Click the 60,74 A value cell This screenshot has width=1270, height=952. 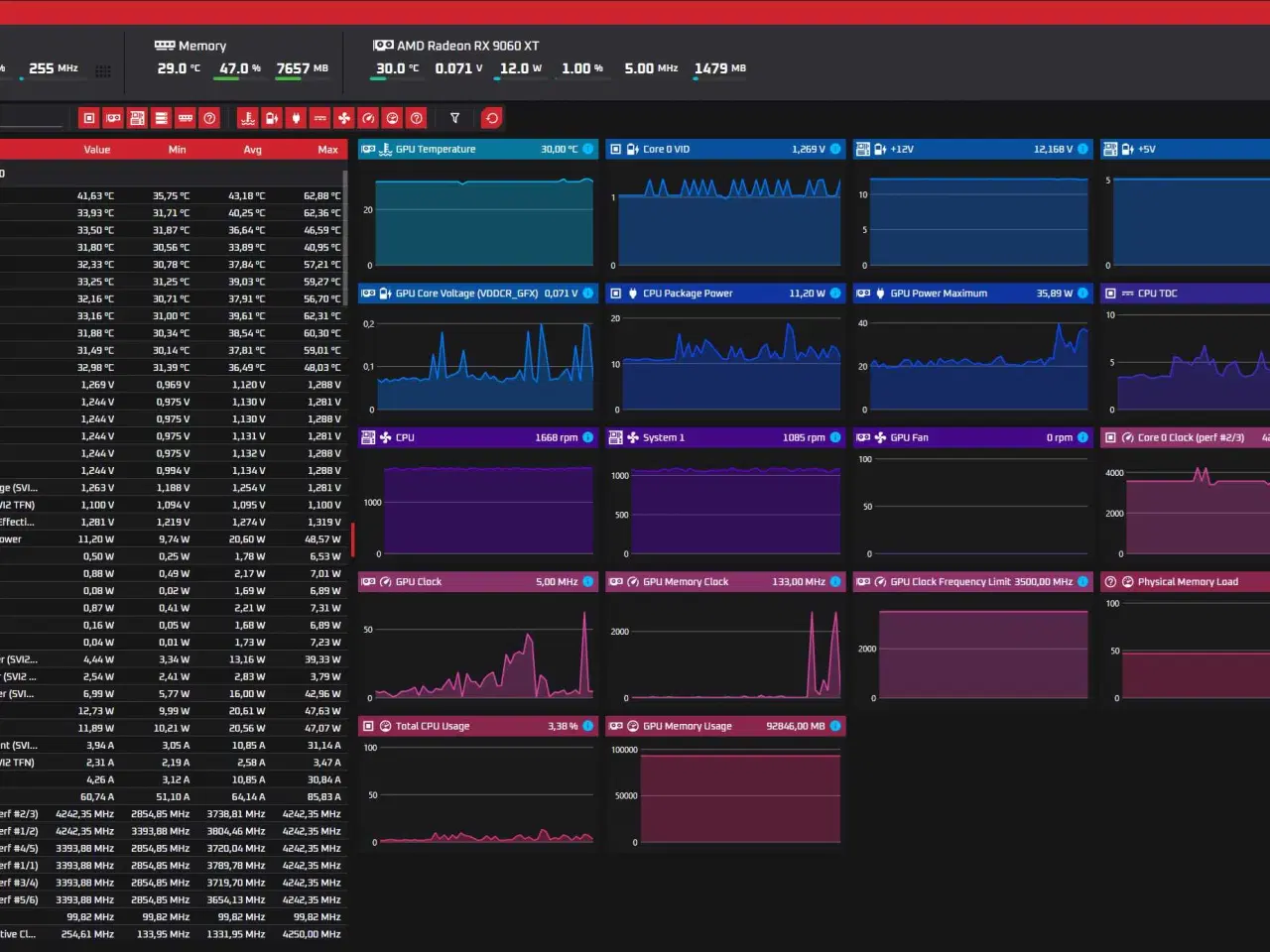tap(97, 797)
